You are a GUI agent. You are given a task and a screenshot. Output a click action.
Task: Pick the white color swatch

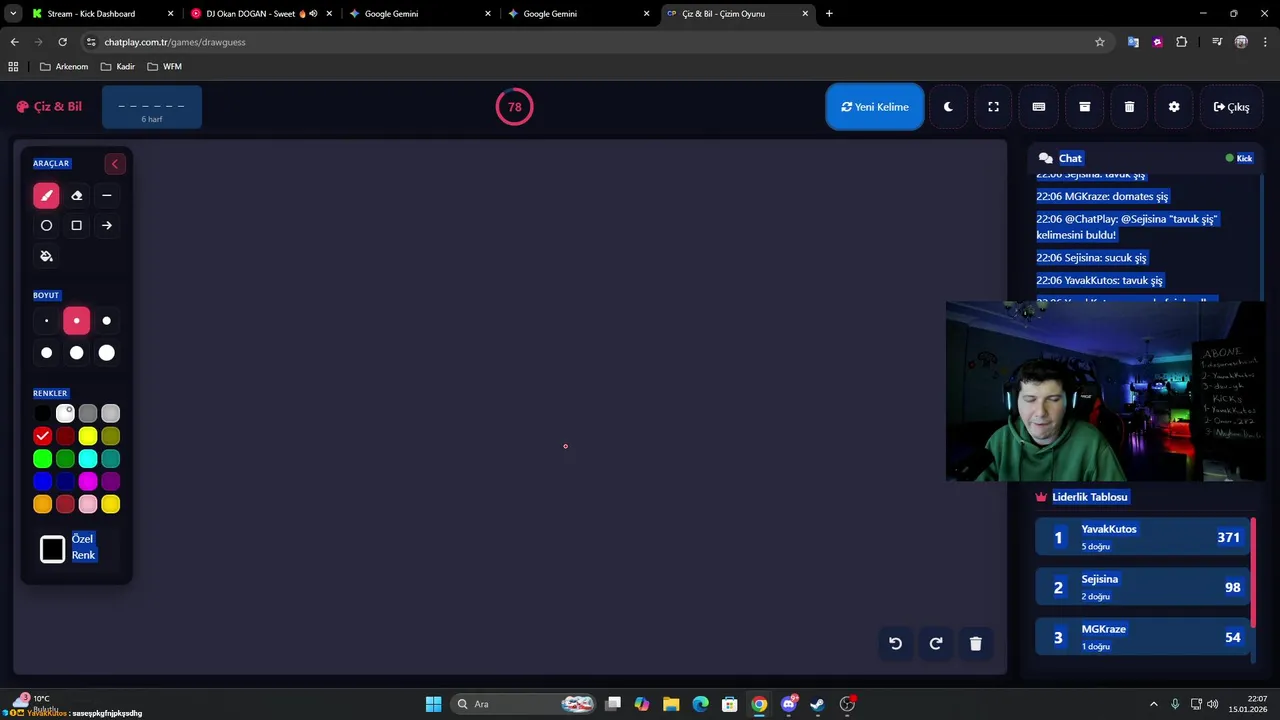pyautogui.click(x=65, y=413)
